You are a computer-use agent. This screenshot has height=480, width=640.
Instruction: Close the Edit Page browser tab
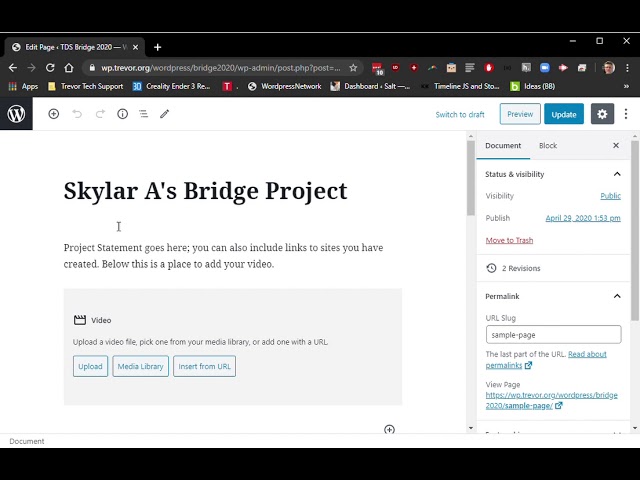pos(136,47)
